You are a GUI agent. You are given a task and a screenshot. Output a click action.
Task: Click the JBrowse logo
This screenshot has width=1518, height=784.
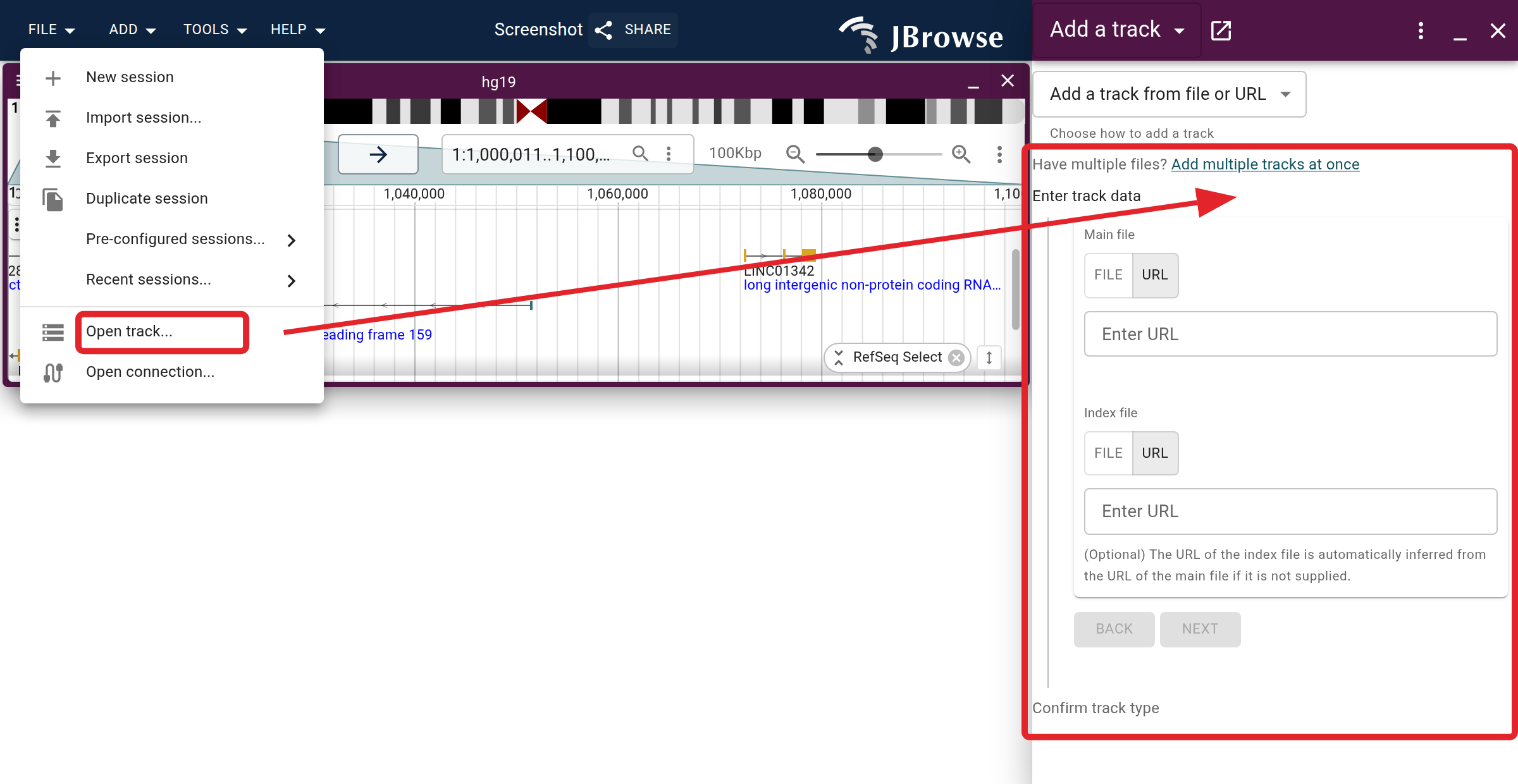tap(921, 34)
